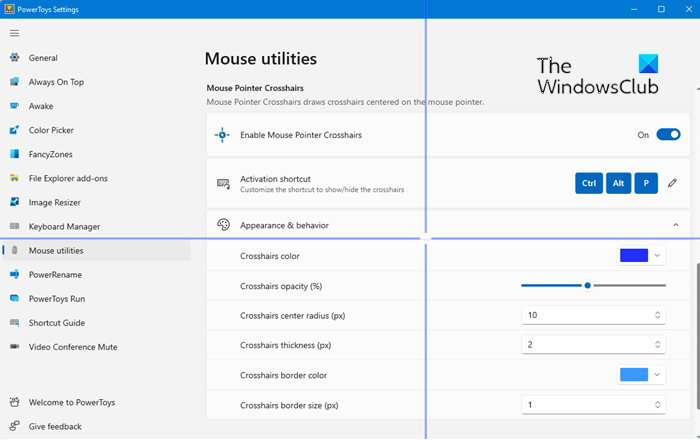Click the Crosshairs opacity slider handle

pos(587,286)
